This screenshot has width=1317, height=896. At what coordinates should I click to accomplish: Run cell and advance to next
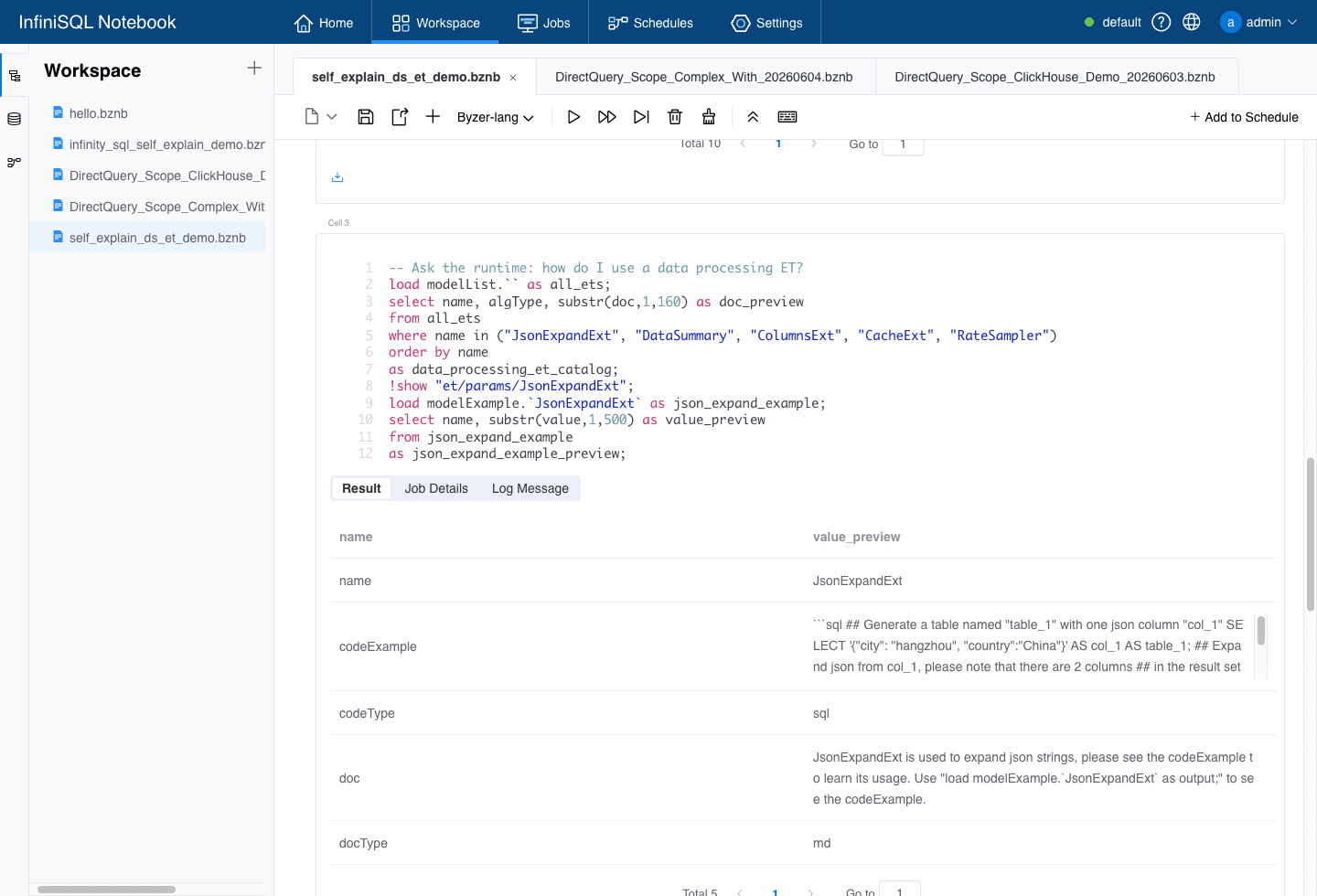coord(642,117)
